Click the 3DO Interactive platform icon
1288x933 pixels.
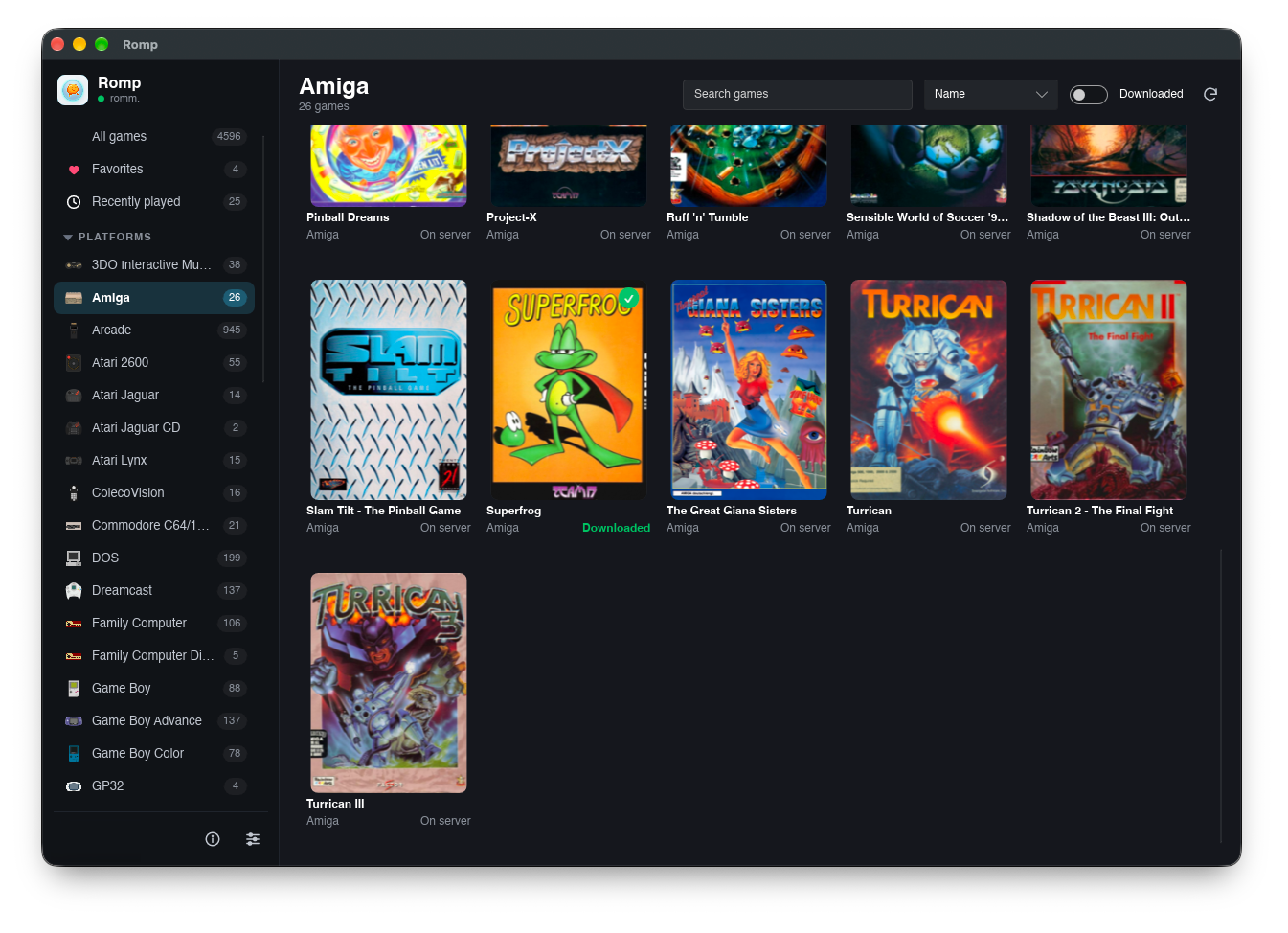74,265
